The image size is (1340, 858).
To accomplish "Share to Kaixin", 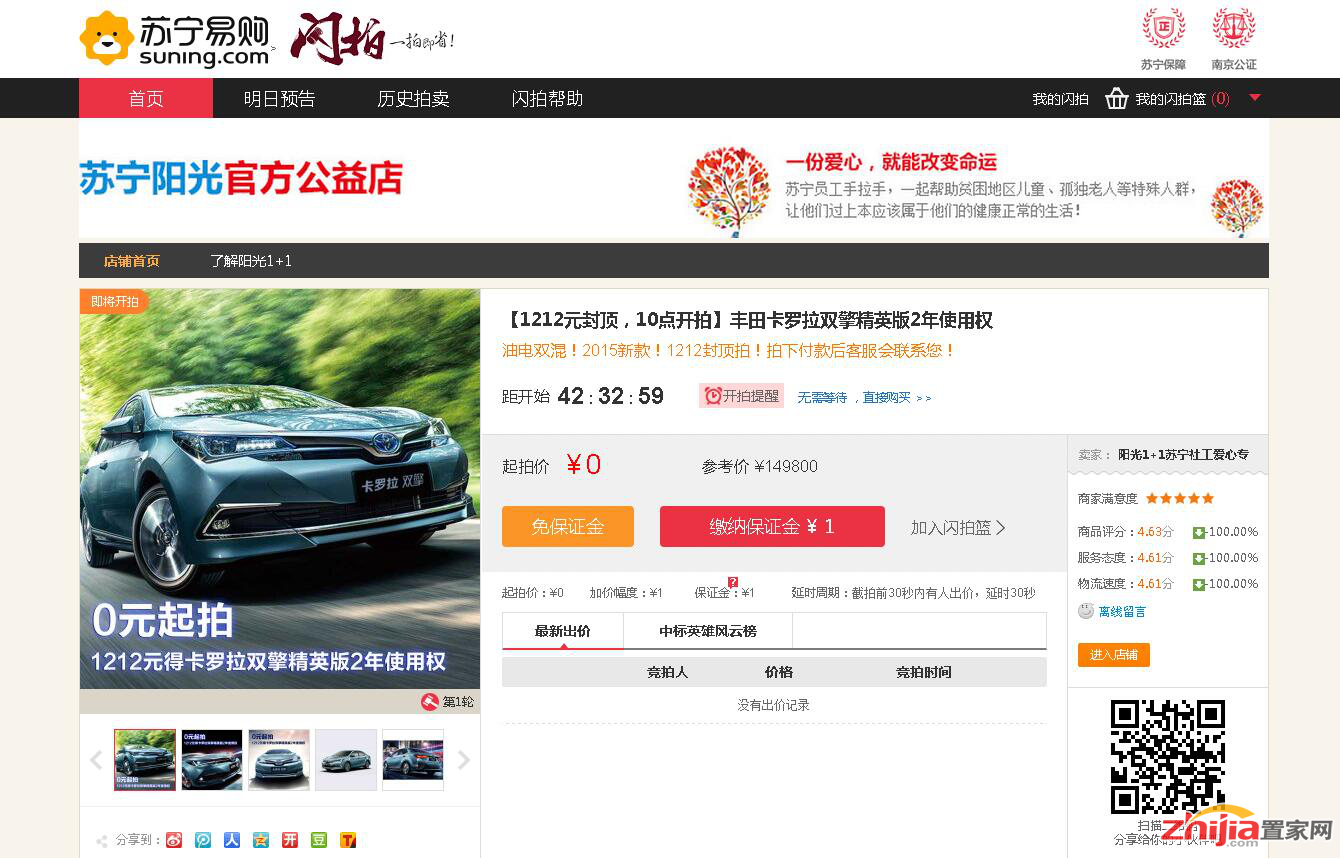I will 290,840.
